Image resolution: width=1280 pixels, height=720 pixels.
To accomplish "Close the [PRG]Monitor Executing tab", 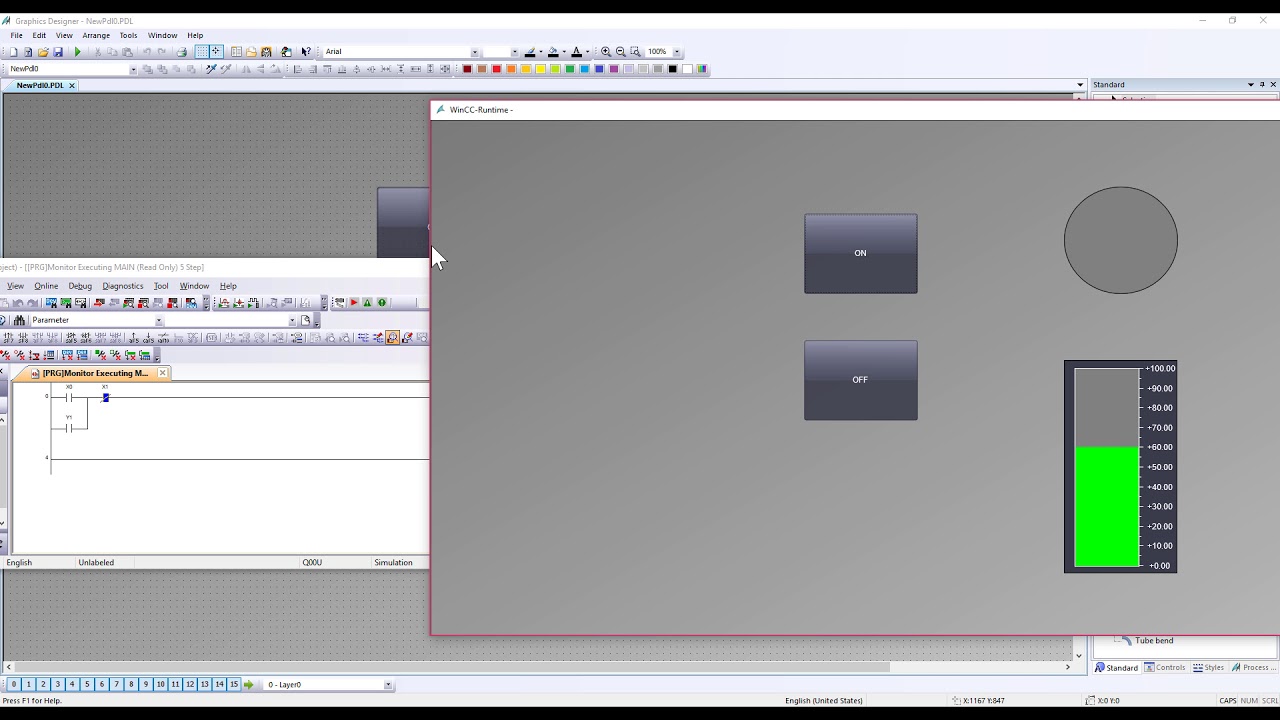I will (162, 373).
